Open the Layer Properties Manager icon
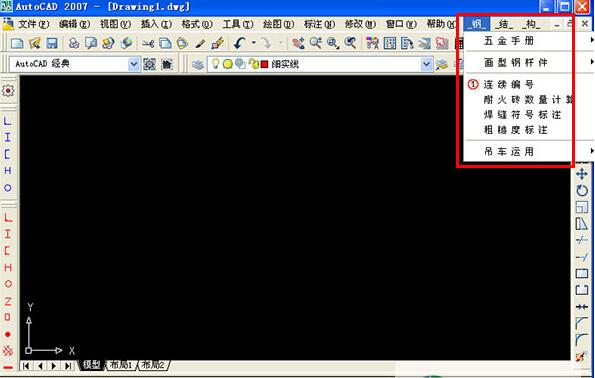 coord(198,64)
